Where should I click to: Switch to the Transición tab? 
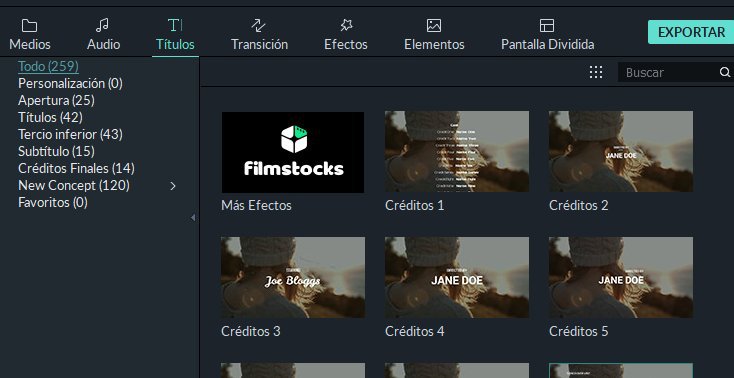259,35
